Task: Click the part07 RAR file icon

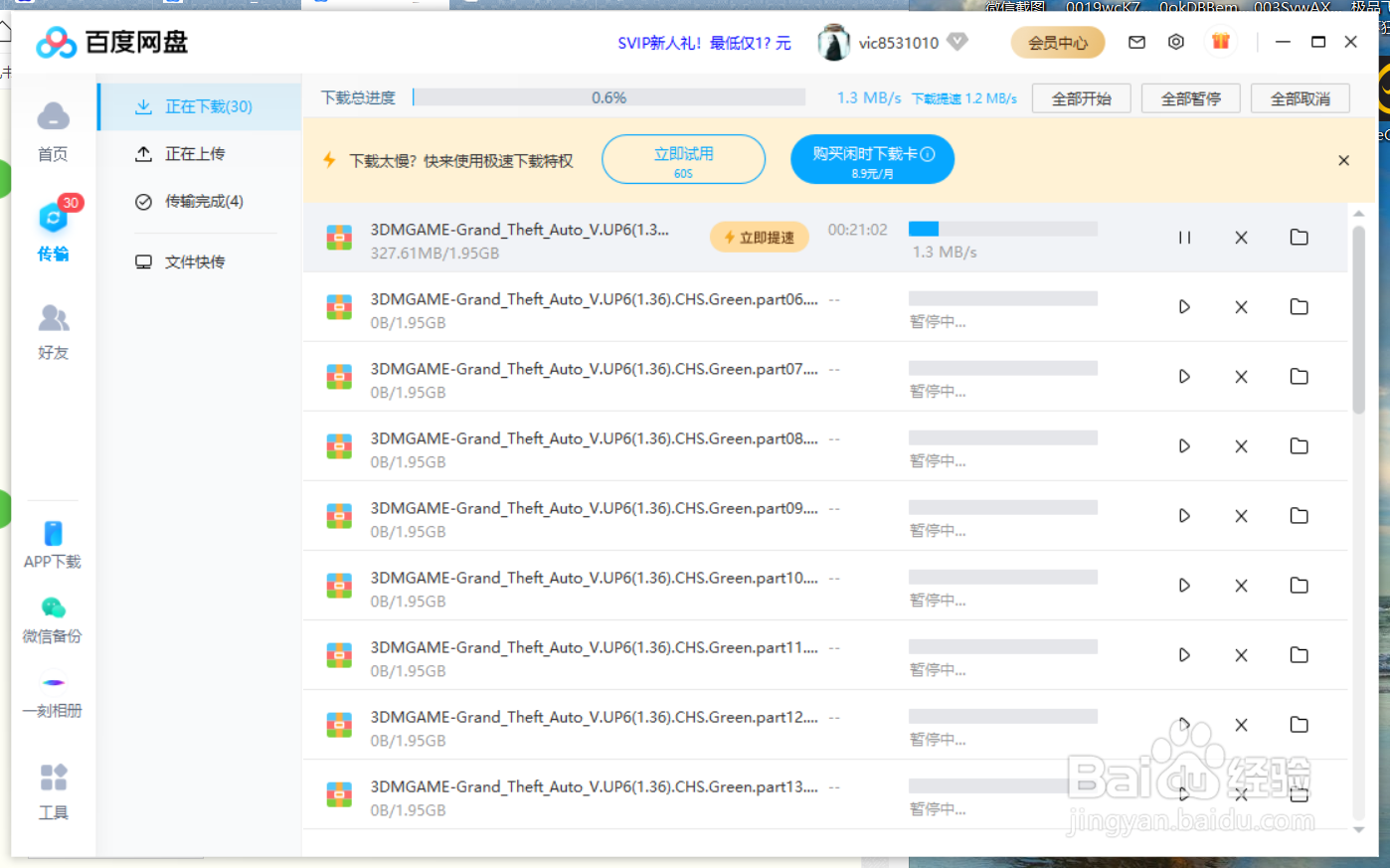Action: click(339, 377)
